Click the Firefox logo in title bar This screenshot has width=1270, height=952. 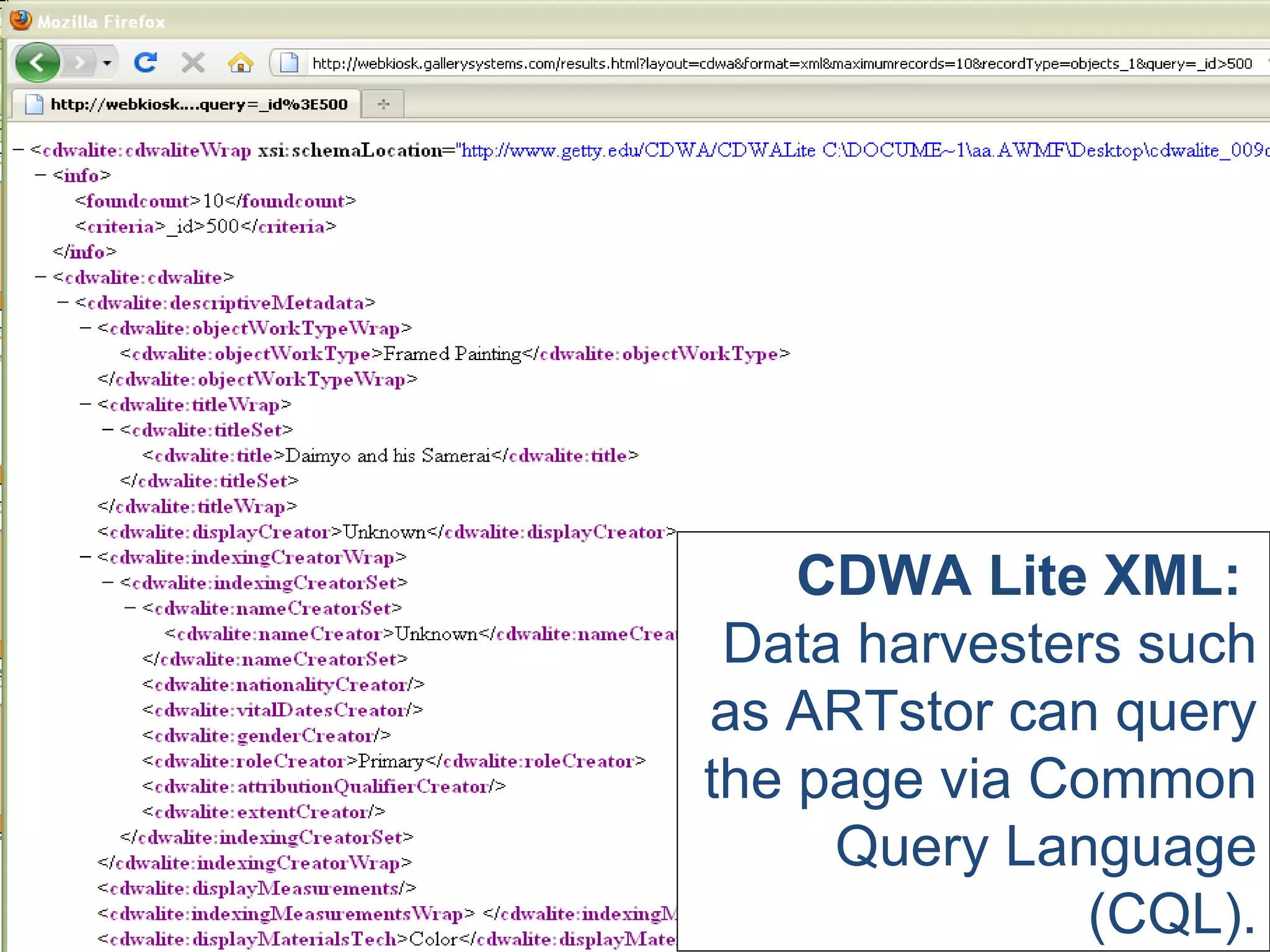(x=20, y=20)
